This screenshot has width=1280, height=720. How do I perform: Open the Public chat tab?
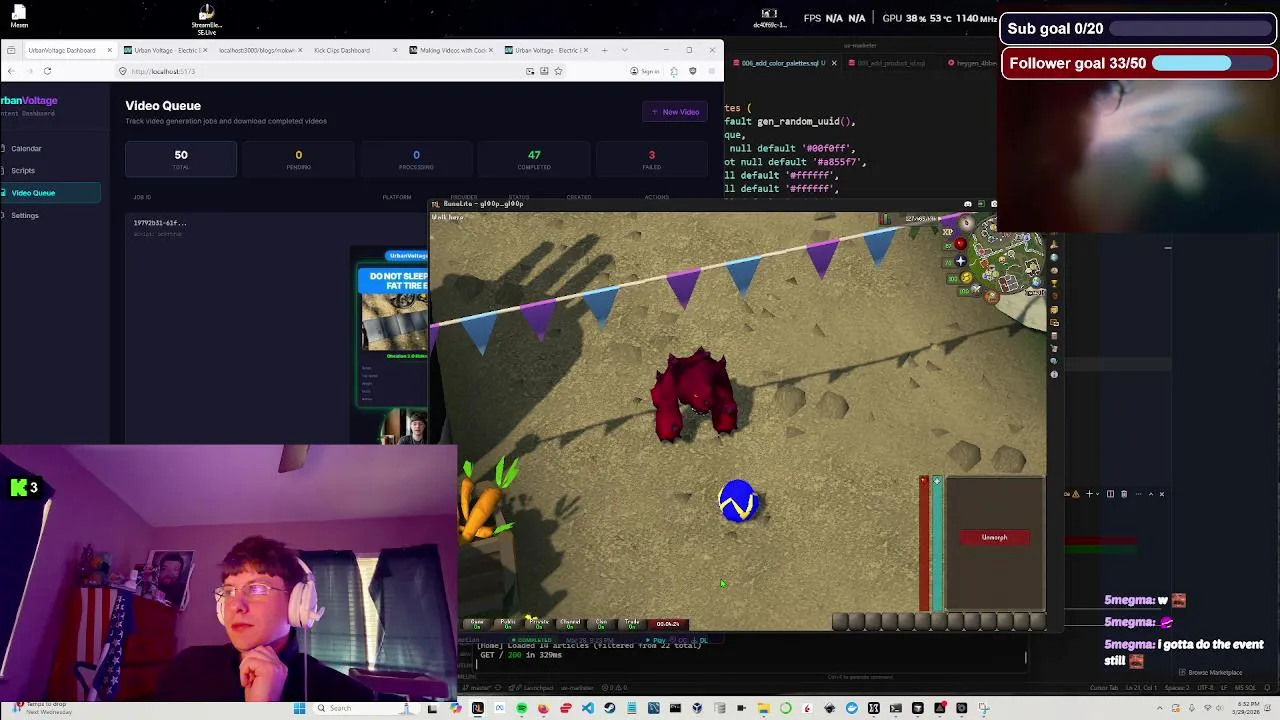pyautogui.click(x=508, y=623)
